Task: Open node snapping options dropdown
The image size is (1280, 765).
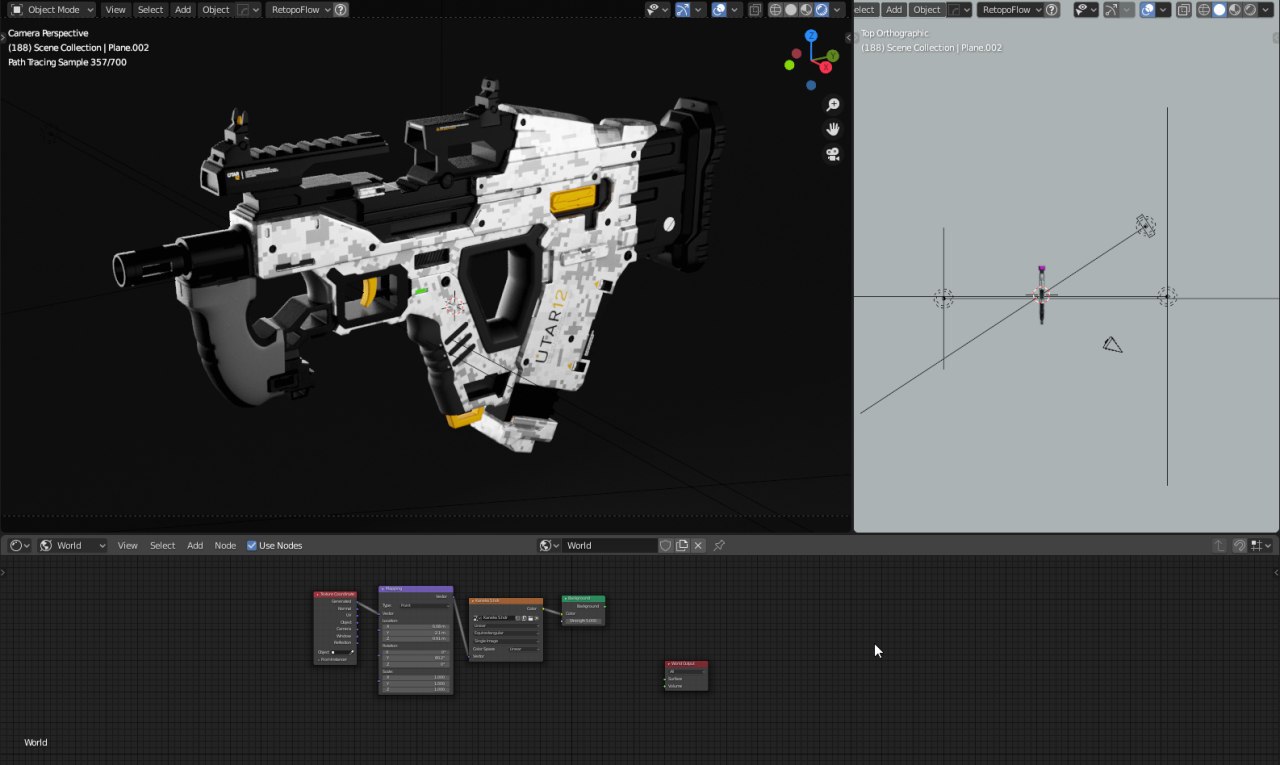Action: click(x=1261, y=546)
